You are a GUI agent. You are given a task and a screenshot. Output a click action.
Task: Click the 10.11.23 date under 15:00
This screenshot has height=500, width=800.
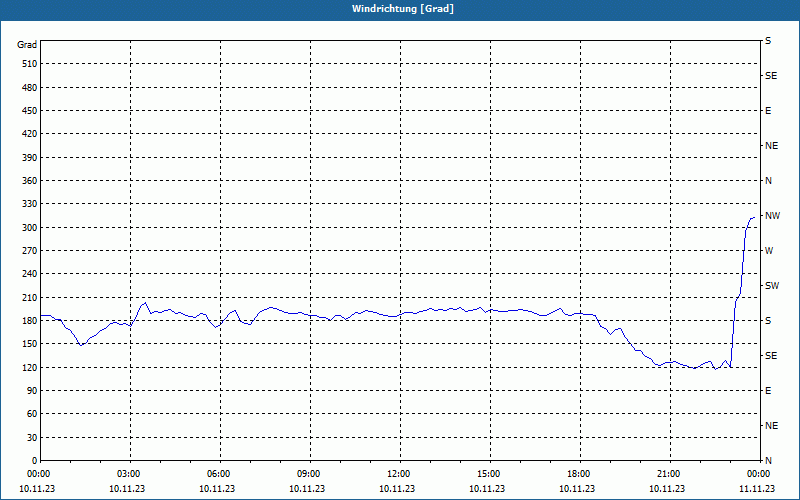[x=487, y=489]
